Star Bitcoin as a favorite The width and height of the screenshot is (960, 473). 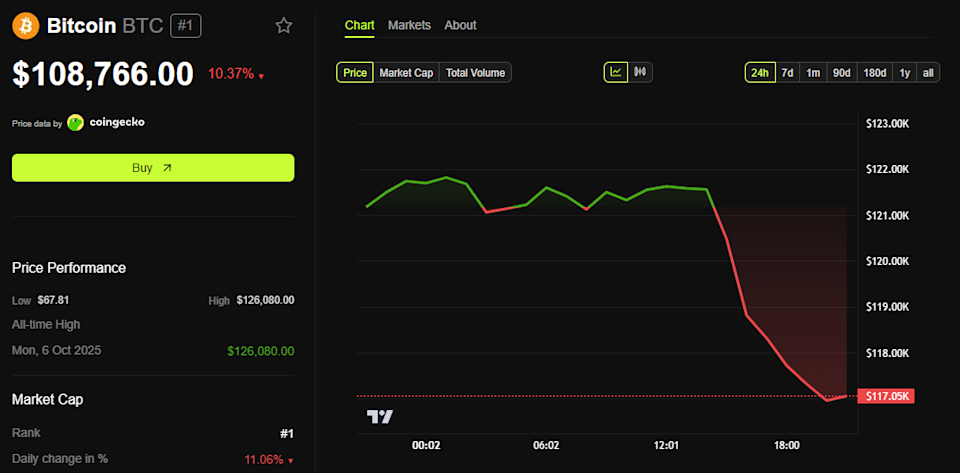pos(284,26)
